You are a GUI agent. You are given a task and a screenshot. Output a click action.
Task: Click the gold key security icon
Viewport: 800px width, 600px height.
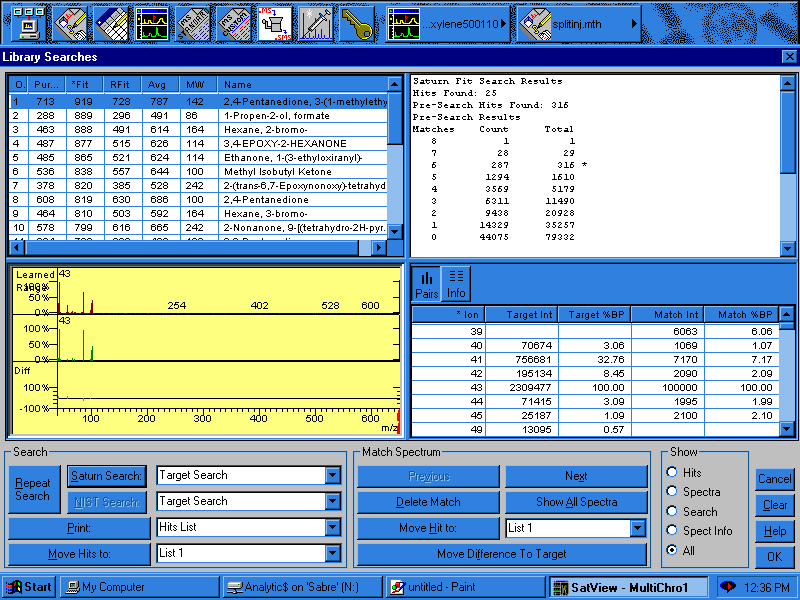point(356,24)
